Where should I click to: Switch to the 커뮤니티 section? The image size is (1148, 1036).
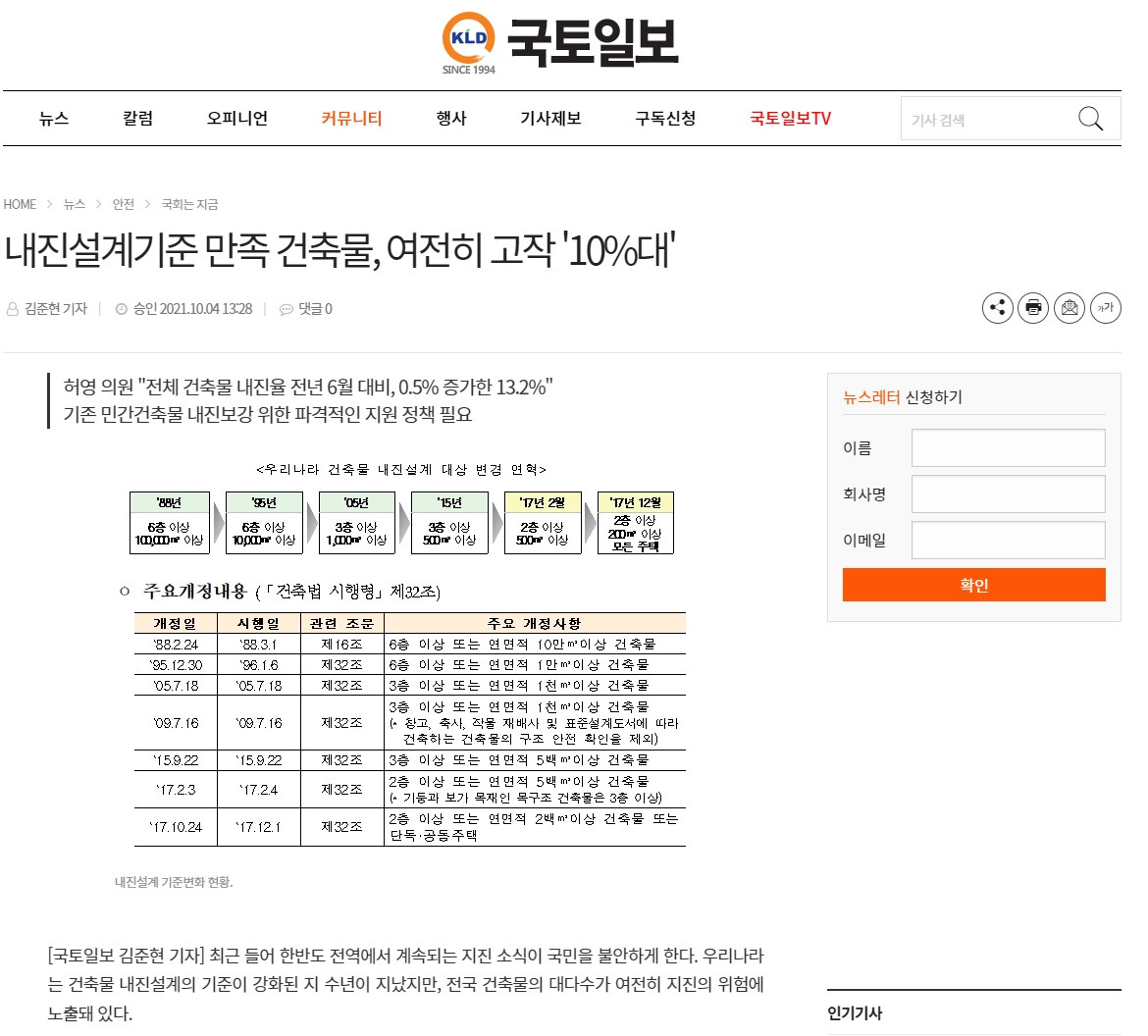(350, 118)
